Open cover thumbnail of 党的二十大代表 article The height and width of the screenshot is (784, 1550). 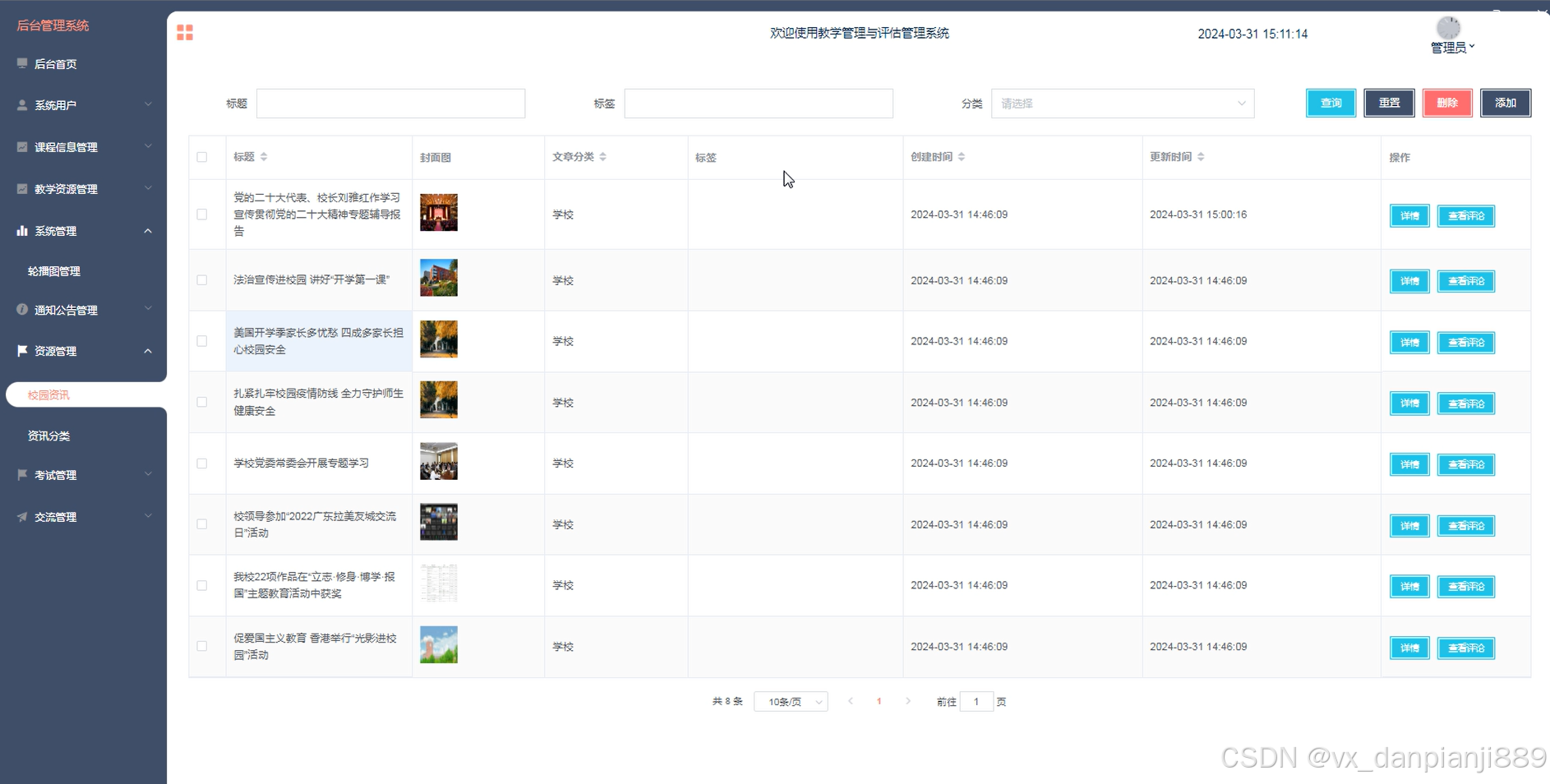[439, 212]
